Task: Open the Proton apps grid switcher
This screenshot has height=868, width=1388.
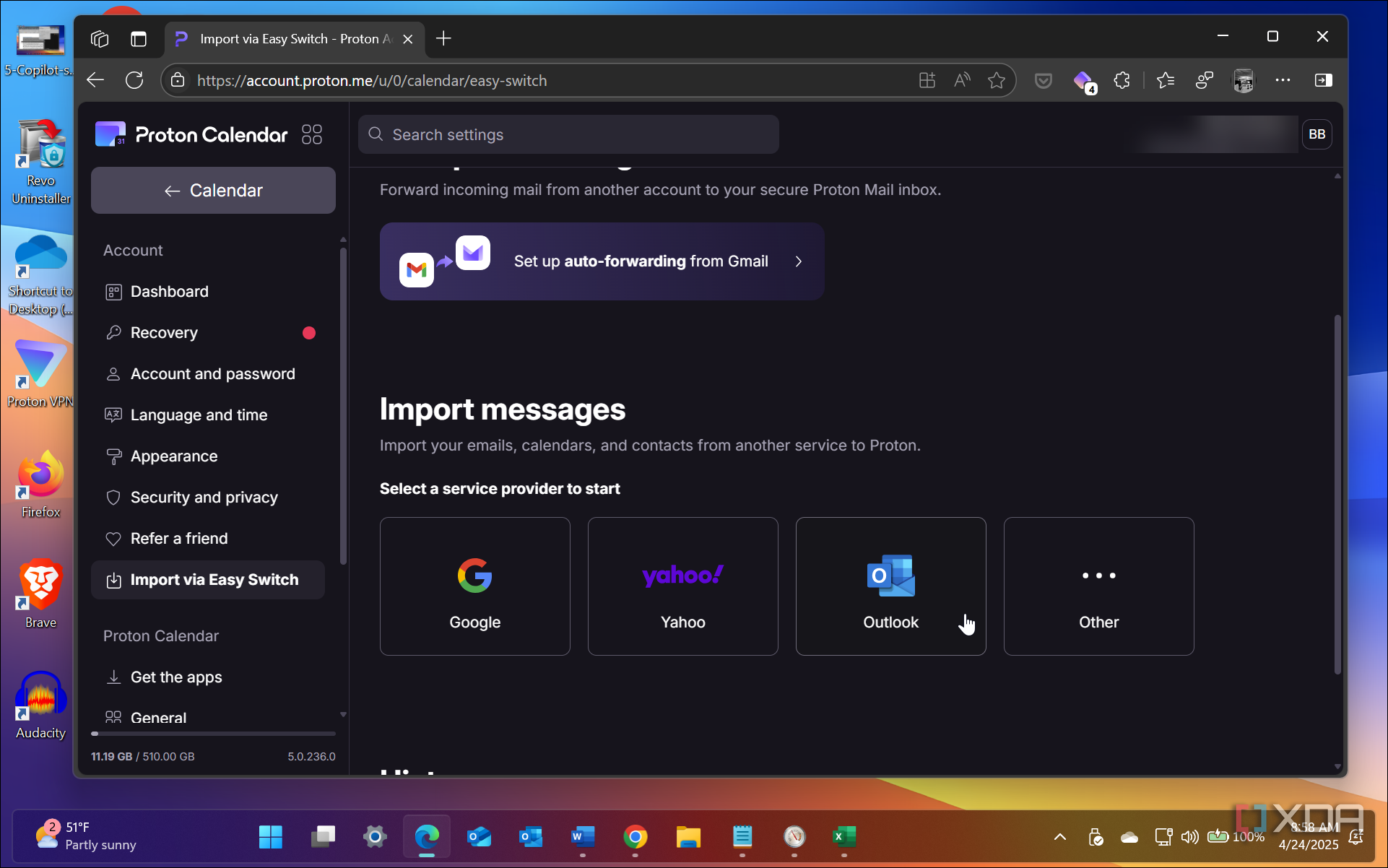Action: click(x=312, y=134)
